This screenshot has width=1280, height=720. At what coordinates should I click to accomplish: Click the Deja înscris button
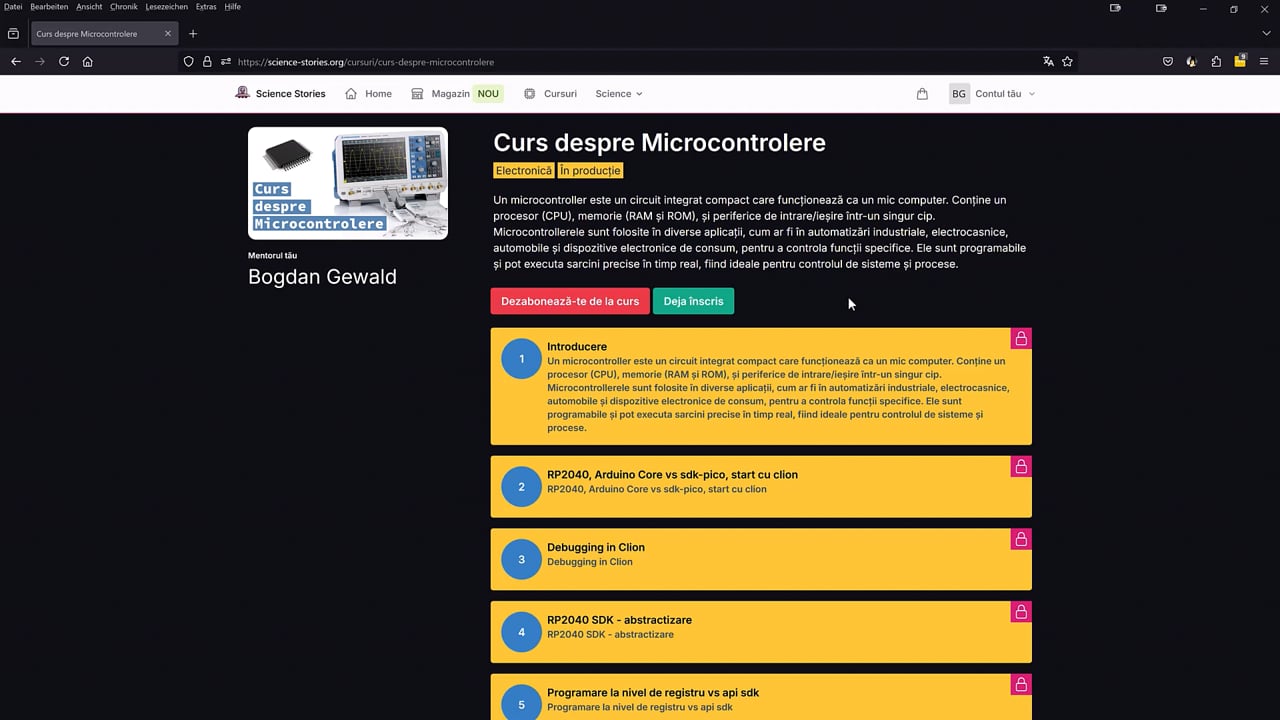pyautogui.click(x=693, y=301)
